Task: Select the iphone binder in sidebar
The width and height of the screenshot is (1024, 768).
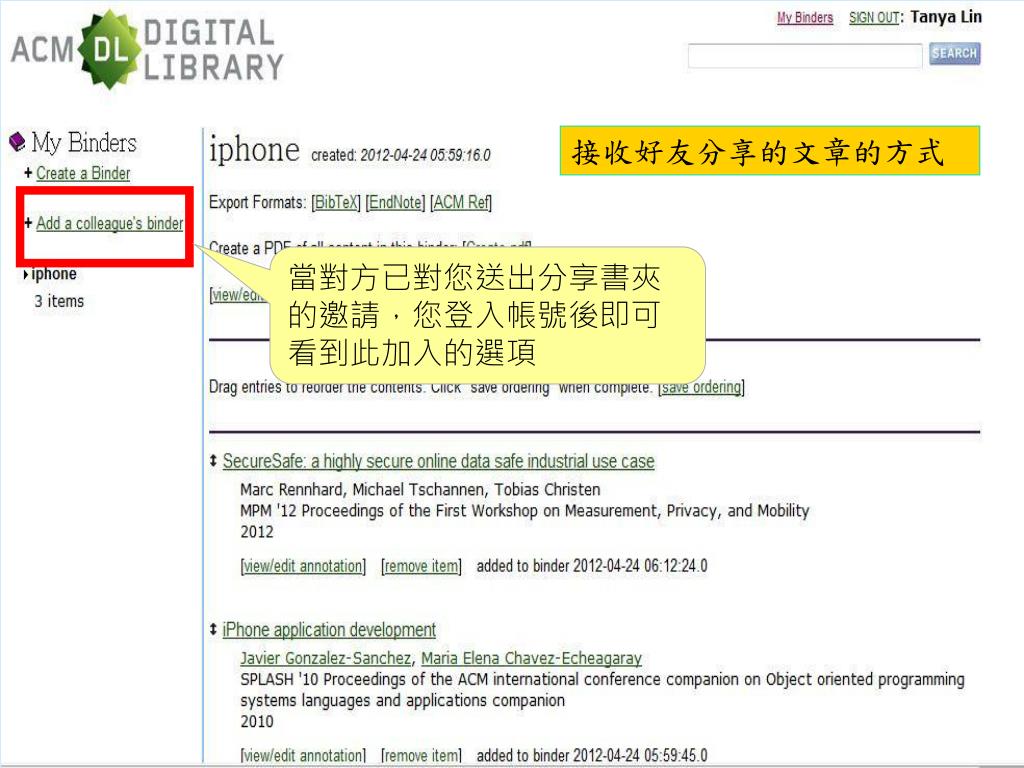Action: click(x=54, y=274)
